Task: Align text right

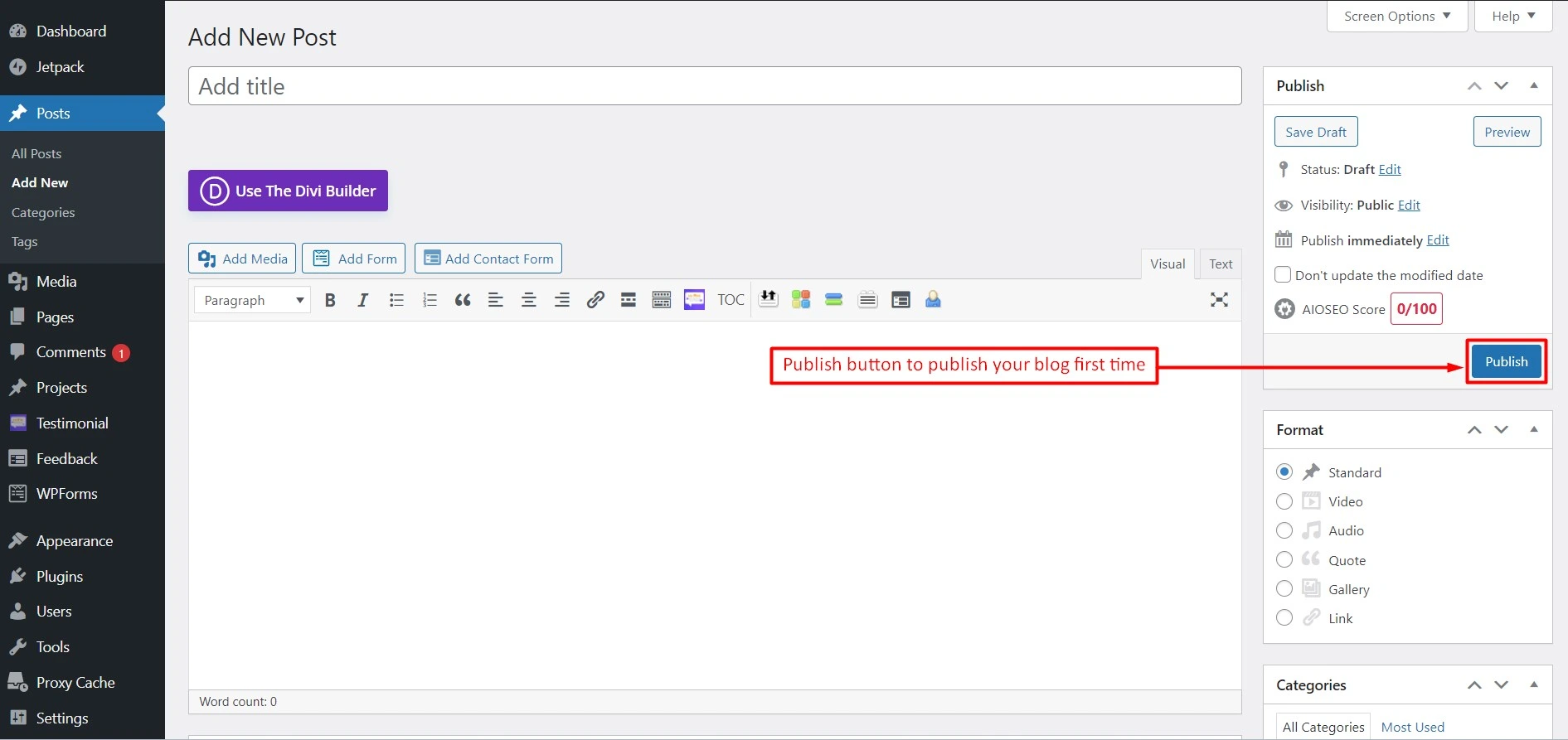Action: pyautogui.click(x=562, y=300)
